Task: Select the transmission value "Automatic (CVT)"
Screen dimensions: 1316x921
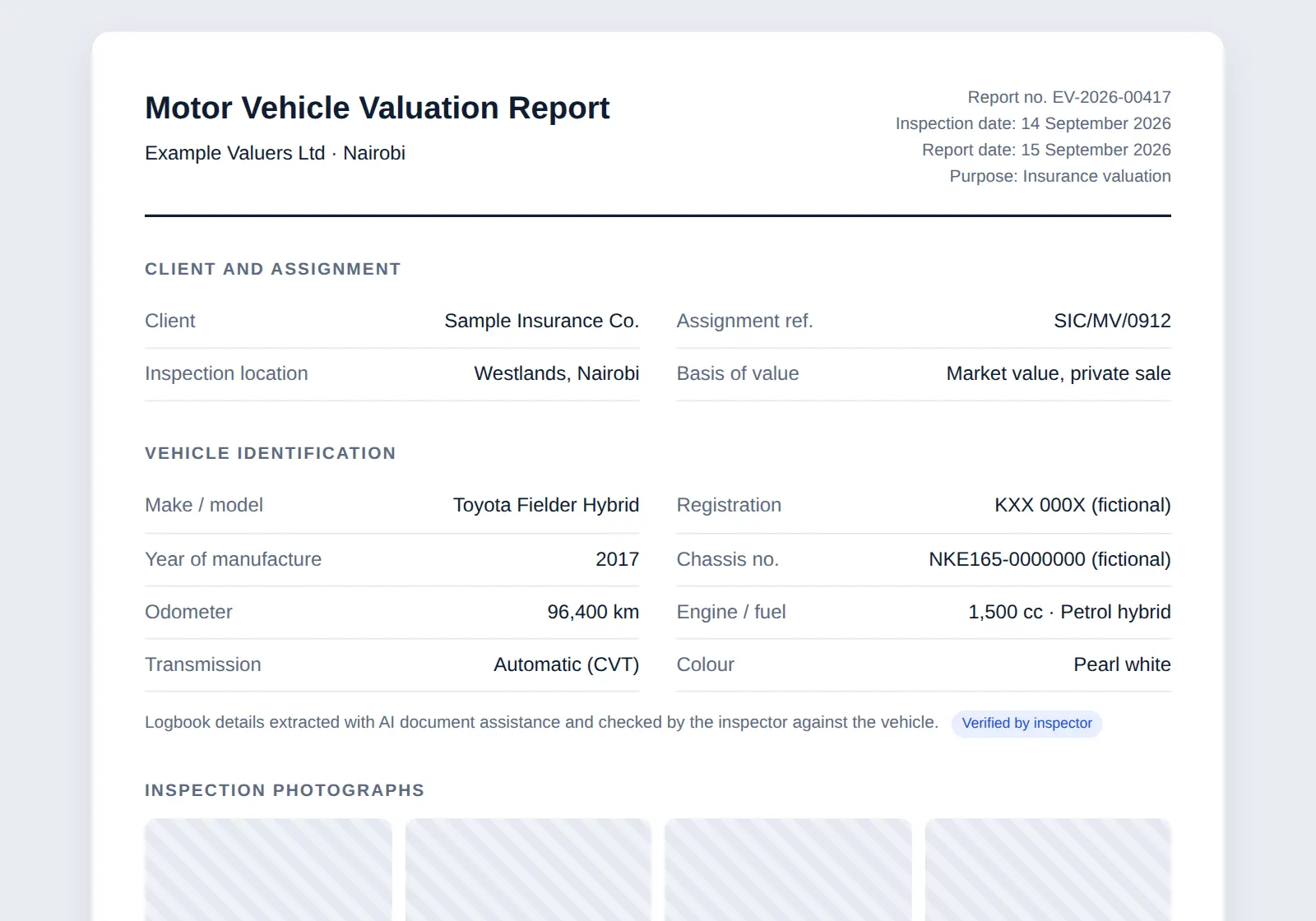Action: (566, 664)
